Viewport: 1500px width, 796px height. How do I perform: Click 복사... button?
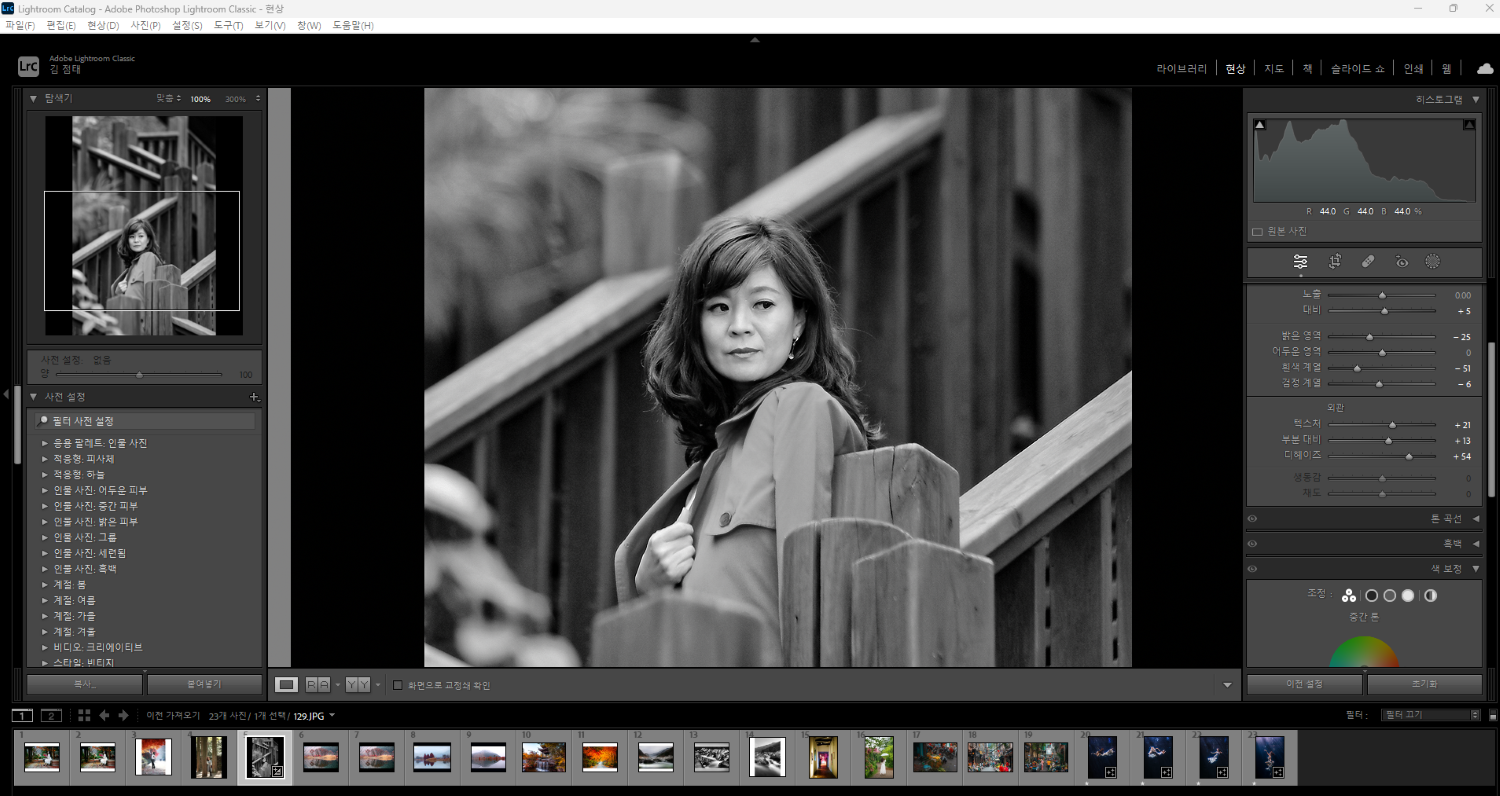84,684
